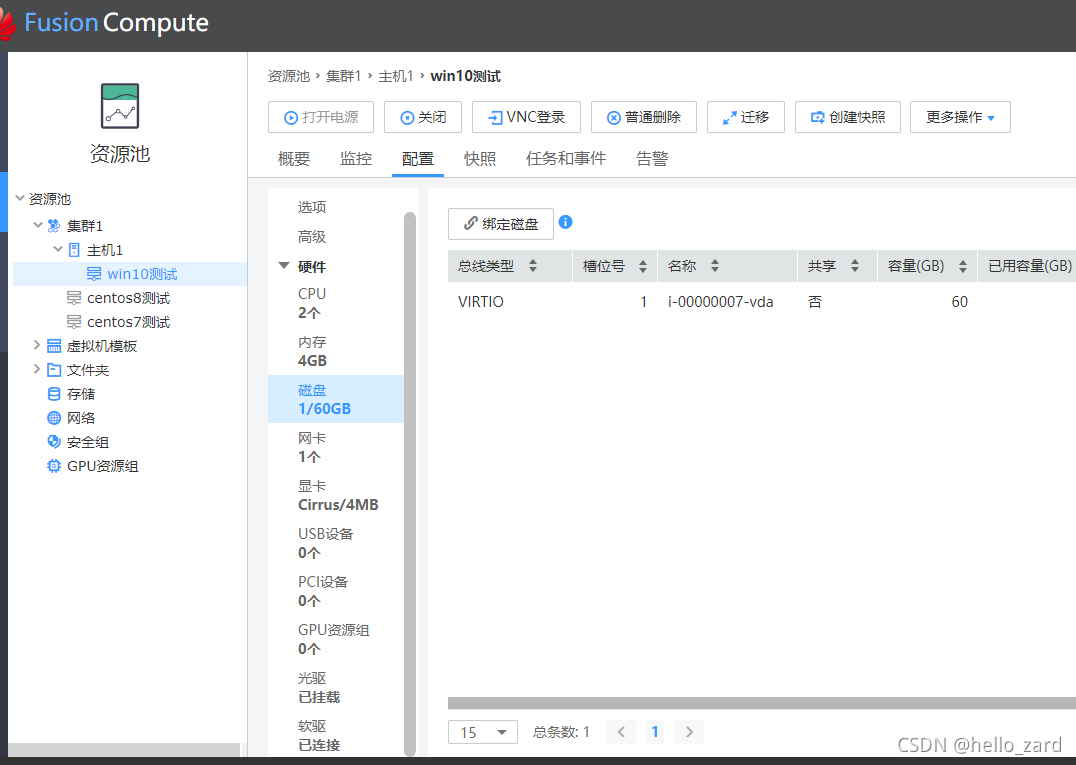Click the 存储 storage icon
The width and height of the screenshot is (1076, 765).
point(54,394)
